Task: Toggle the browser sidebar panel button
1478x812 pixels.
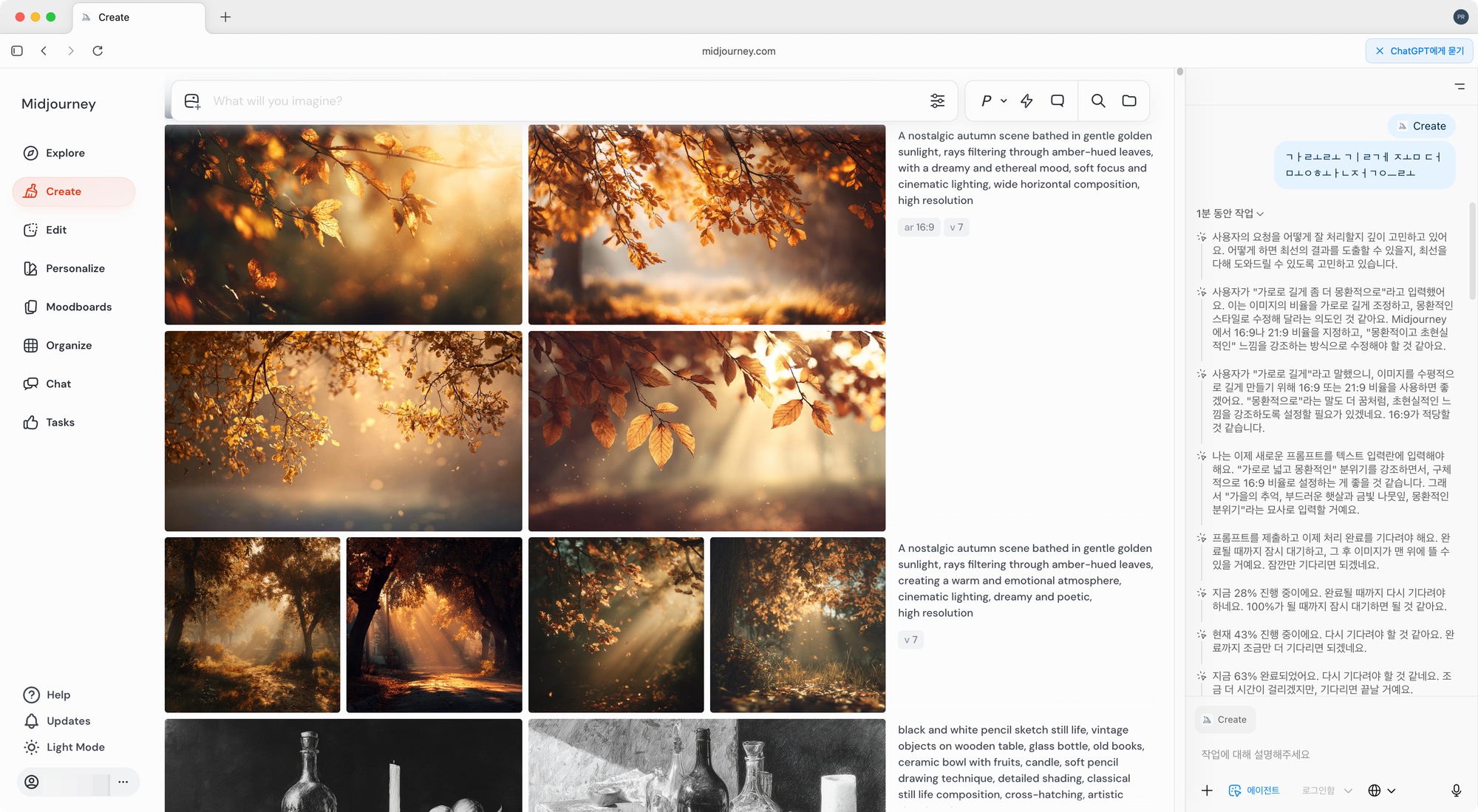Action: tap(17, 51)
